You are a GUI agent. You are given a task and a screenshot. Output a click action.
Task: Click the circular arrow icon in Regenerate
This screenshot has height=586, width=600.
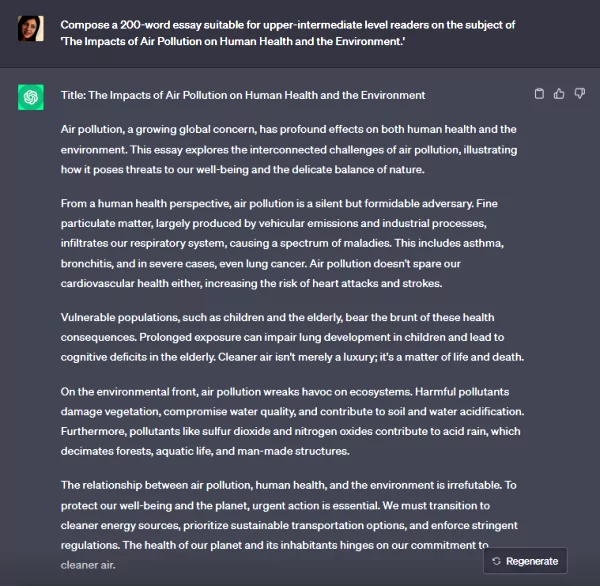click(496, 561)
